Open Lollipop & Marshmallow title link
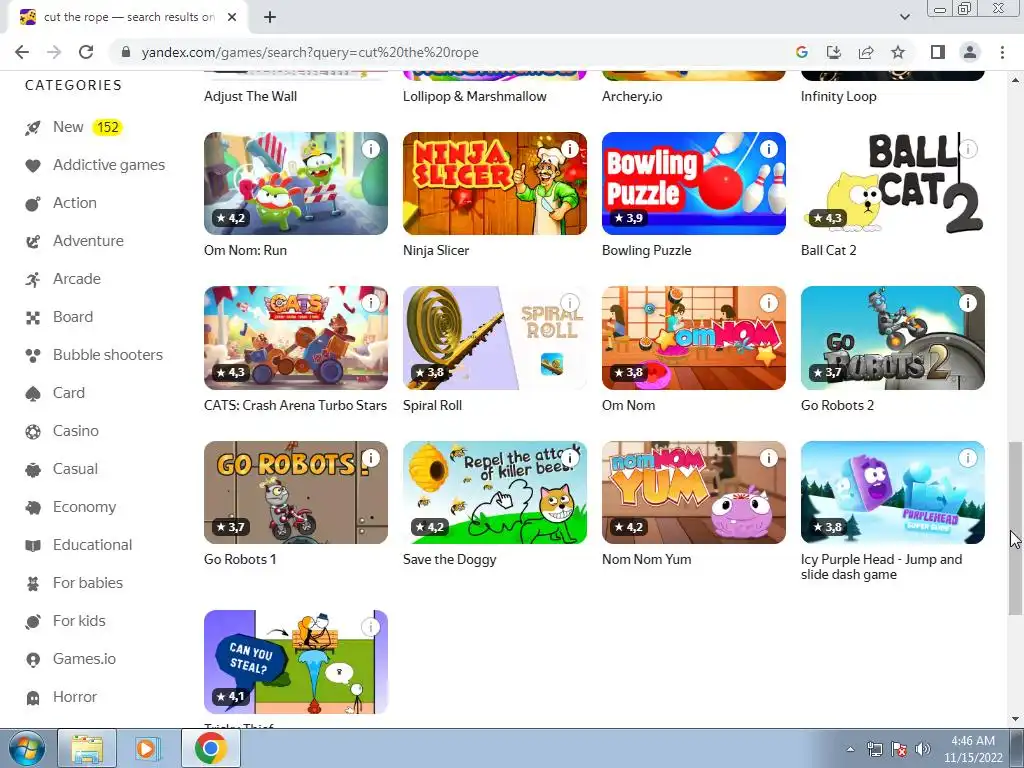Screen dimensions: 1024x768 [475, 96]
